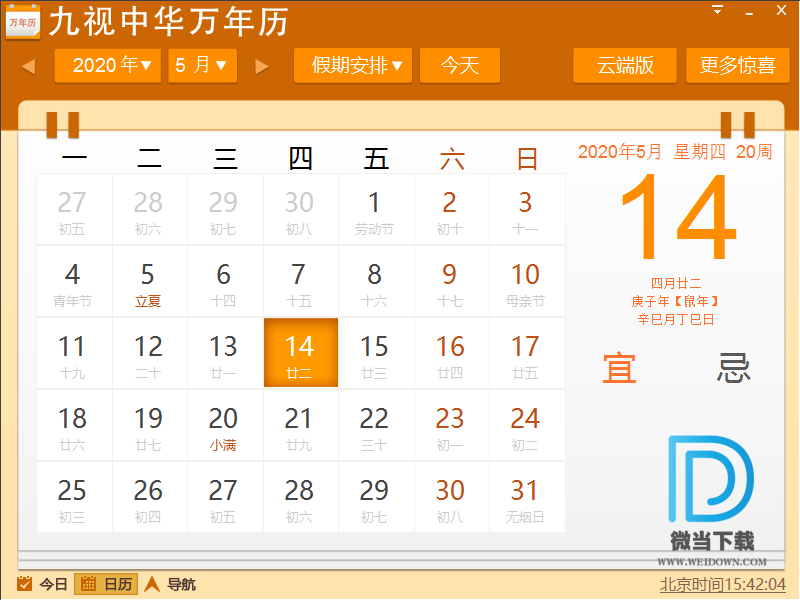
Task: Select April 27 初五 in first row
Action: point(74,210)
